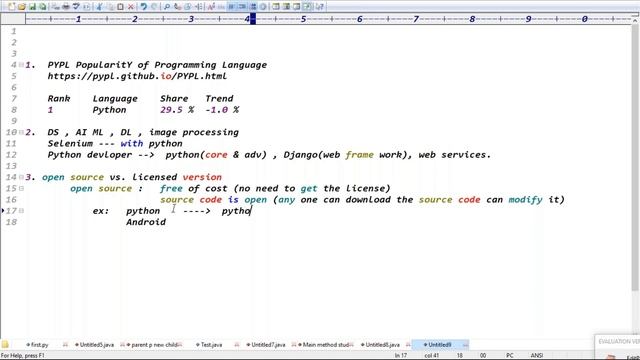Click the ANSI encoding indicator in status bar
640x360 pixels.
point(536,356)
